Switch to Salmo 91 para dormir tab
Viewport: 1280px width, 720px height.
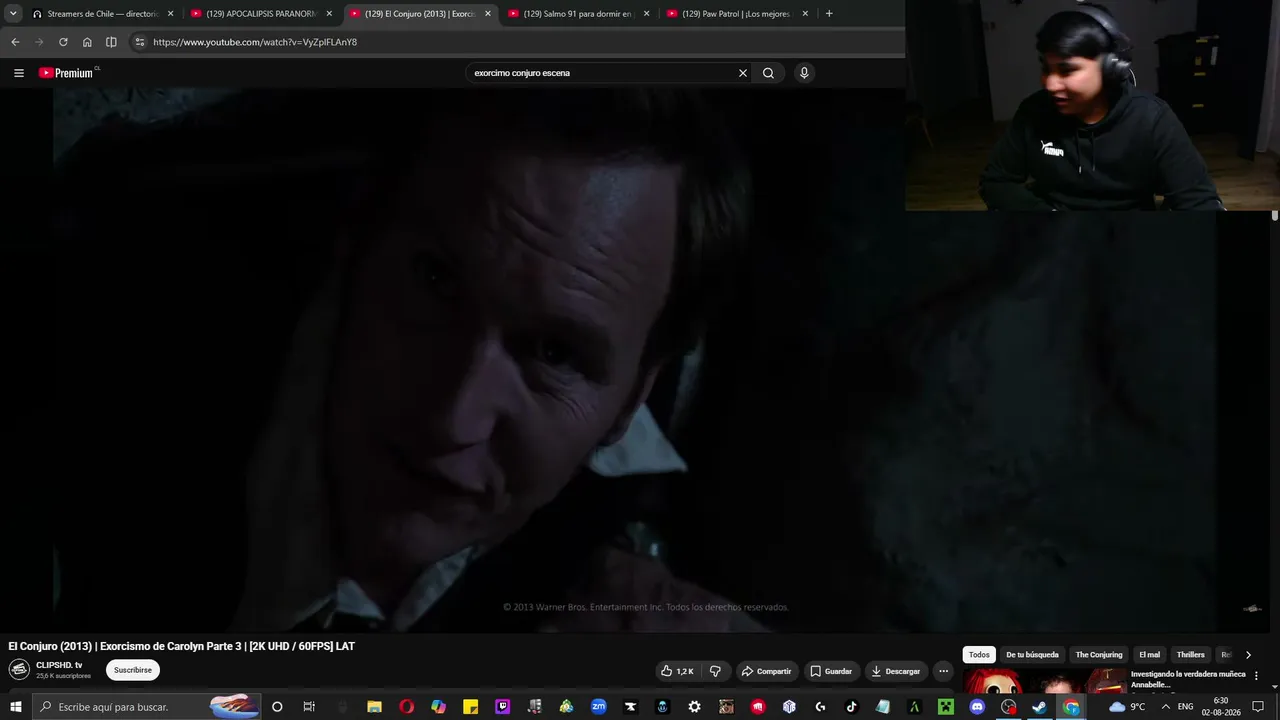pyautogui.click(x=579, y=14)
